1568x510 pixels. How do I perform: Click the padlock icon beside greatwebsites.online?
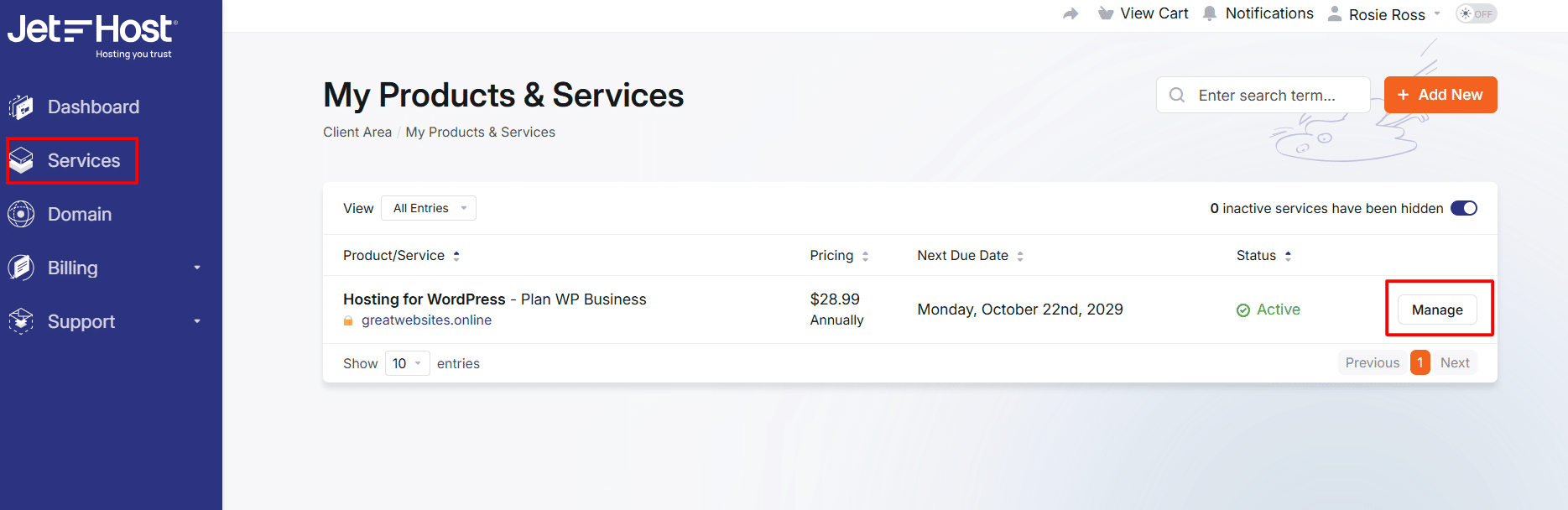[x=347, y=320]
